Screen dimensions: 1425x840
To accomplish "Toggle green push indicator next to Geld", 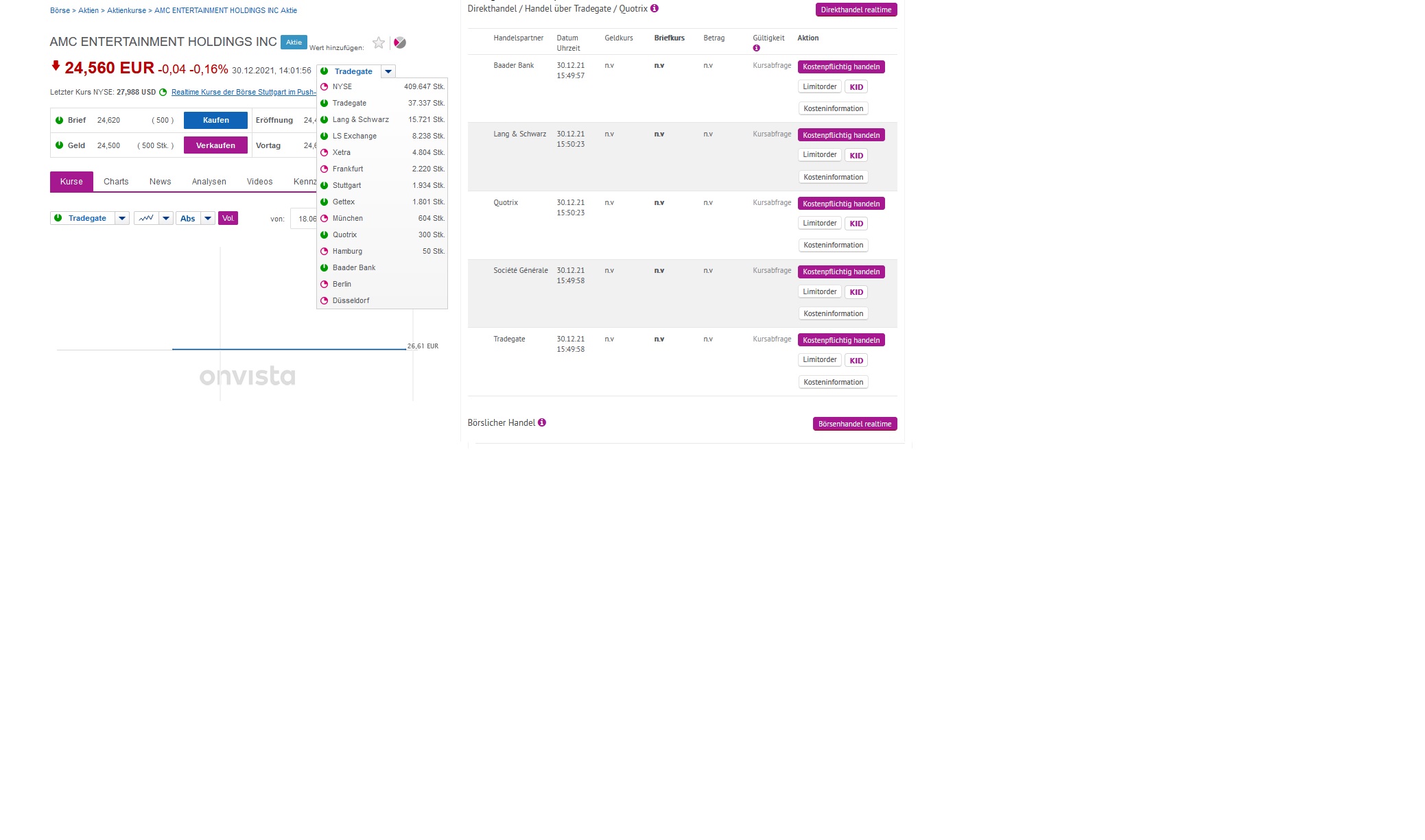I will (58, 145).
